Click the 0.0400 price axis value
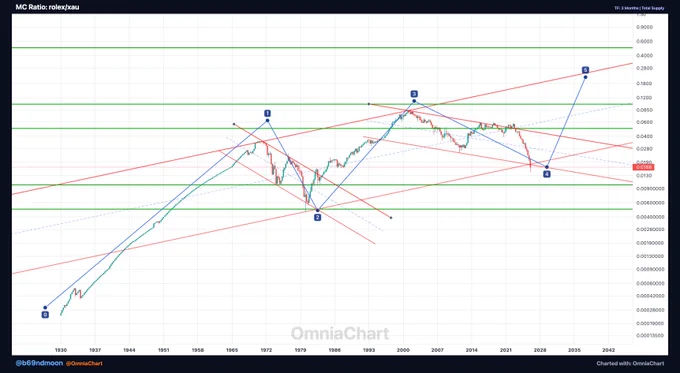The width and height of the screenshot is (680, 373). [644, 136]
